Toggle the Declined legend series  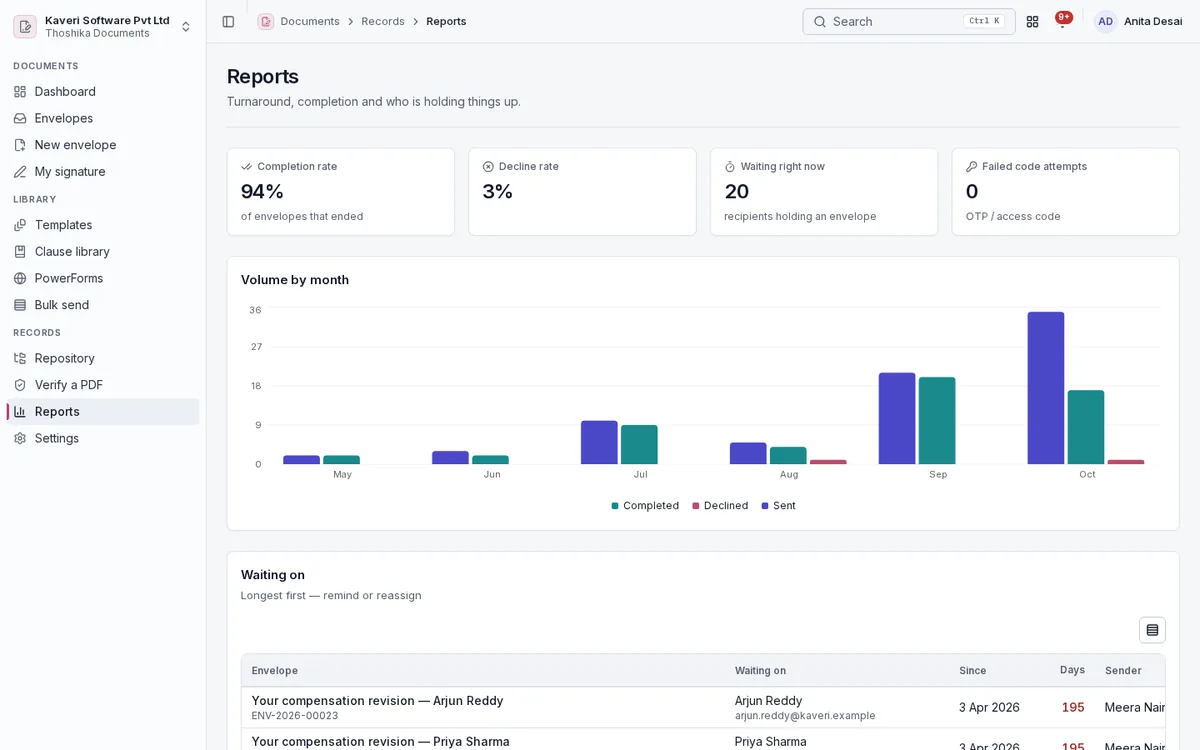click(x=720, y=506)
